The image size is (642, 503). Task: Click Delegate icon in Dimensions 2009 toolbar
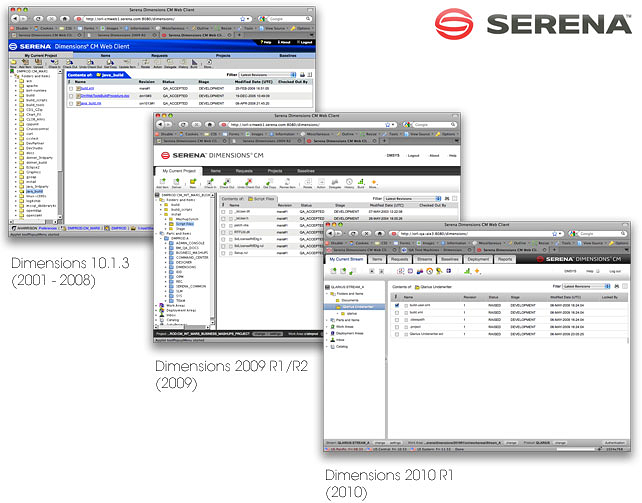coord(335,182)
